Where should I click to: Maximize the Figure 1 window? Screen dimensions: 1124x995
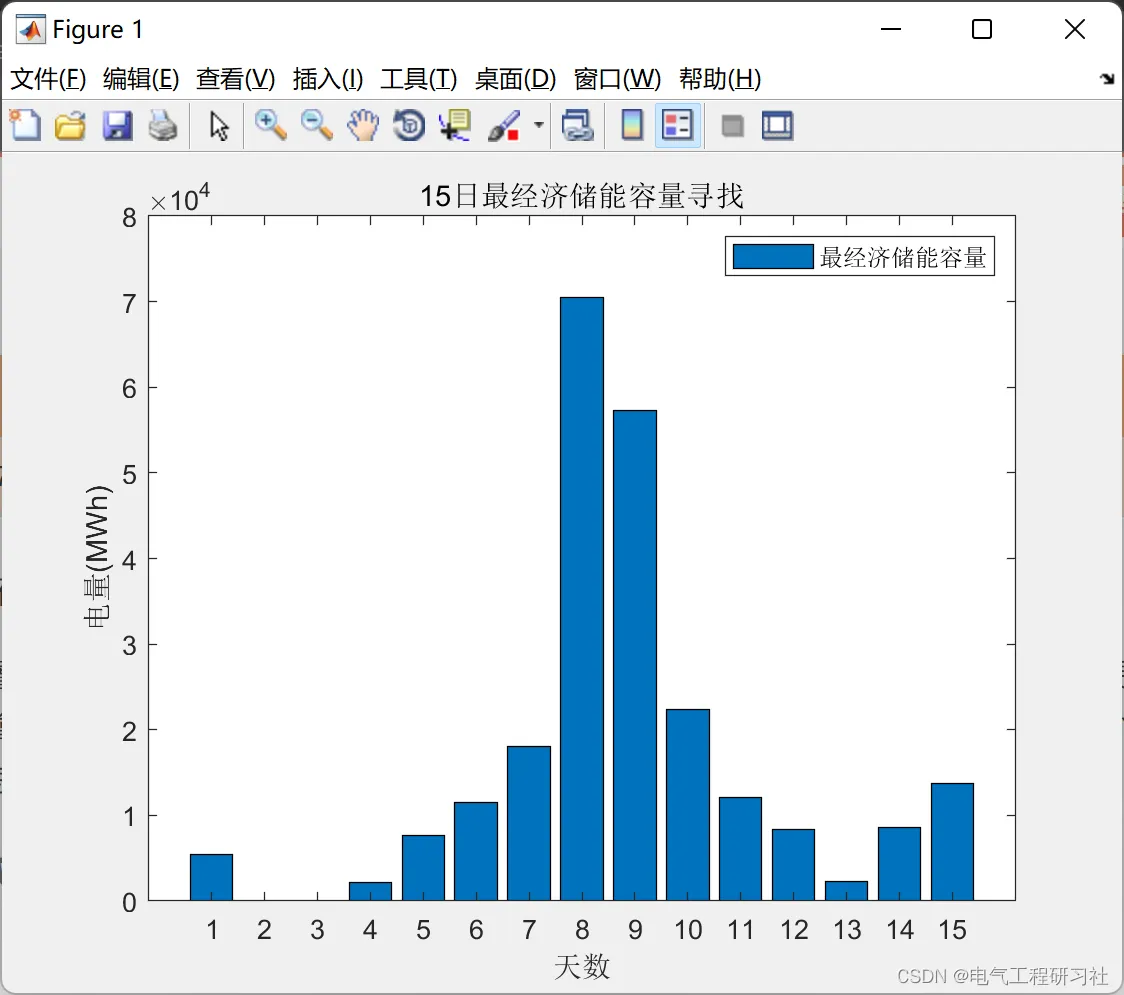pos(981,29)
